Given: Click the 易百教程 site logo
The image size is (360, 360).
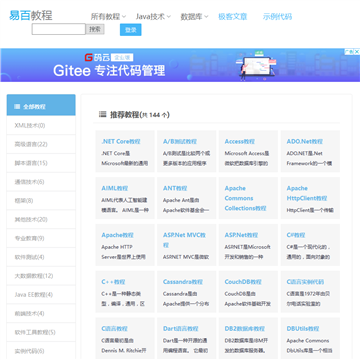Looking at the screenshot, I should [31, 15].
